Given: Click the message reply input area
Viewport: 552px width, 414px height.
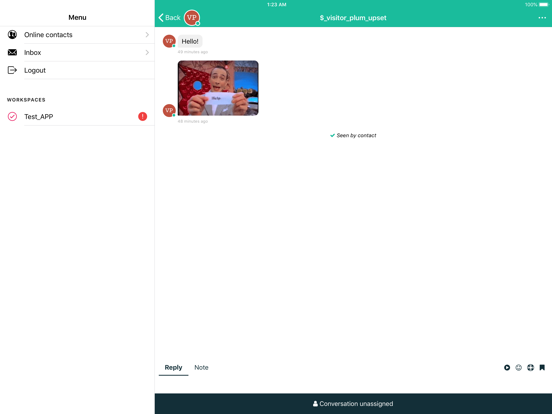Looking at the screenshot, I should [353, 385].
